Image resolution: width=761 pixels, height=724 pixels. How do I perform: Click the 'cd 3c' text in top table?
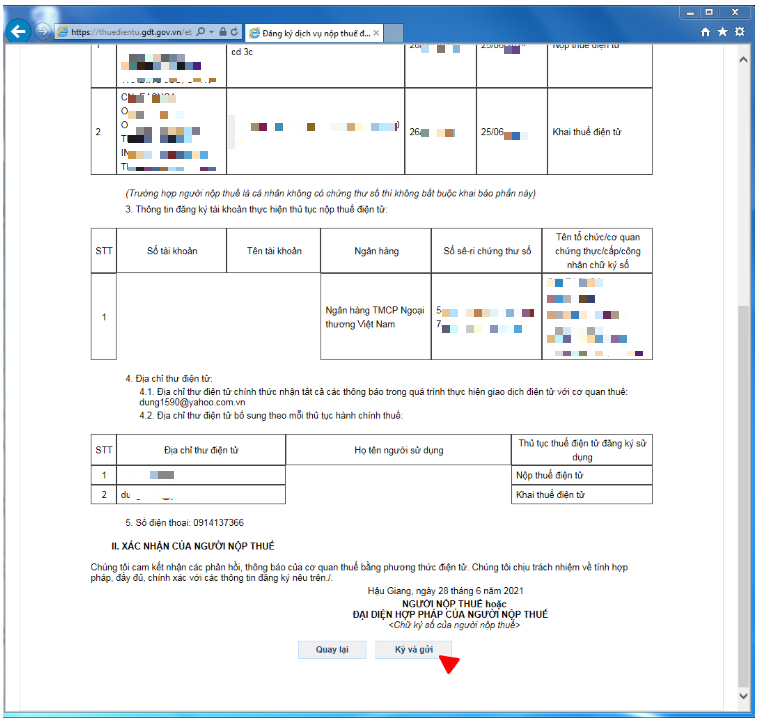pyautogui.click(x=242, y=52)
